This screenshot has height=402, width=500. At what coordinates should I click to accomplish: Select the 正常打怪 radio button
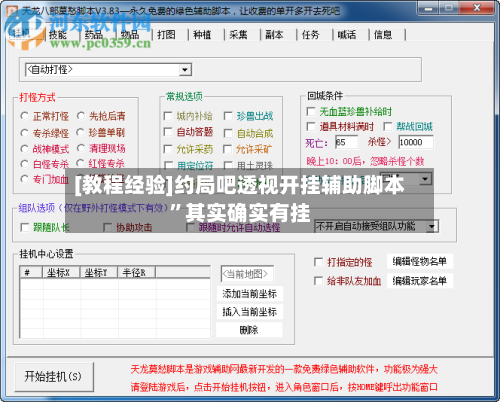[x=24, y=116]
